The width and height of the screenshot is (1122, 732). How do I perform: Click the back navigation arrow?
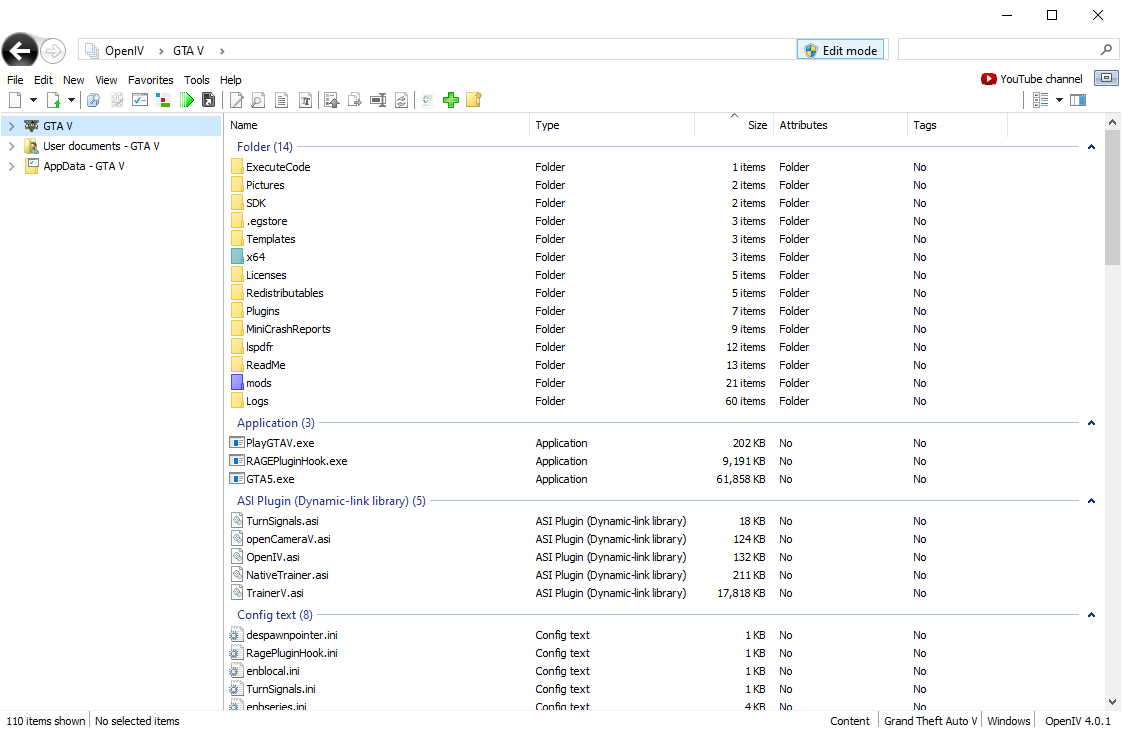coord(20,50)
